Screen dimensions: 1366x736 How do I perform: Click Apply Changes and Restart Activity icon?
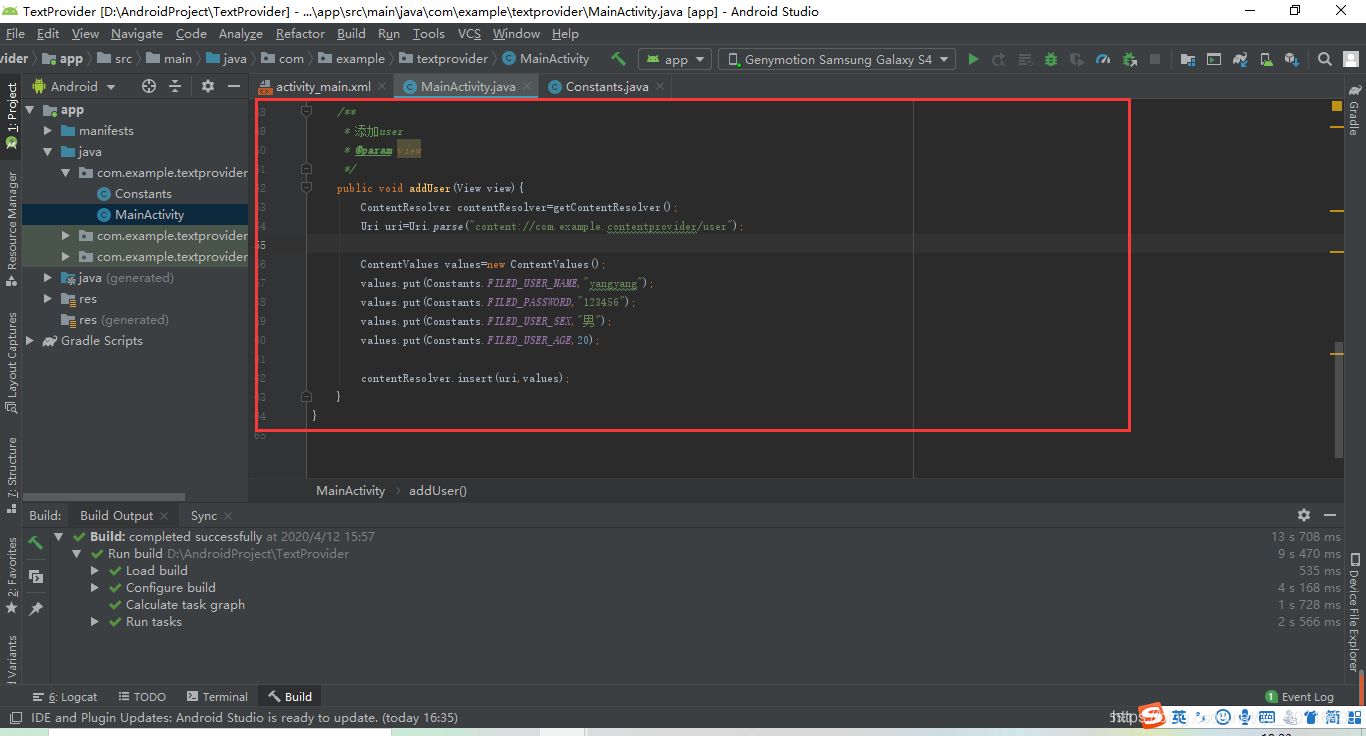[x=999, y=59]
